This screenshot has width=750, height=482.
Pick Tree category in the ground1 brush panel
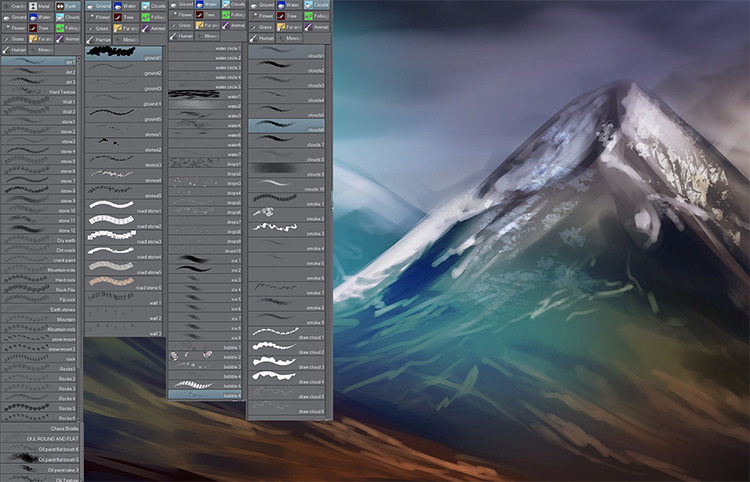tap(125, 17)
